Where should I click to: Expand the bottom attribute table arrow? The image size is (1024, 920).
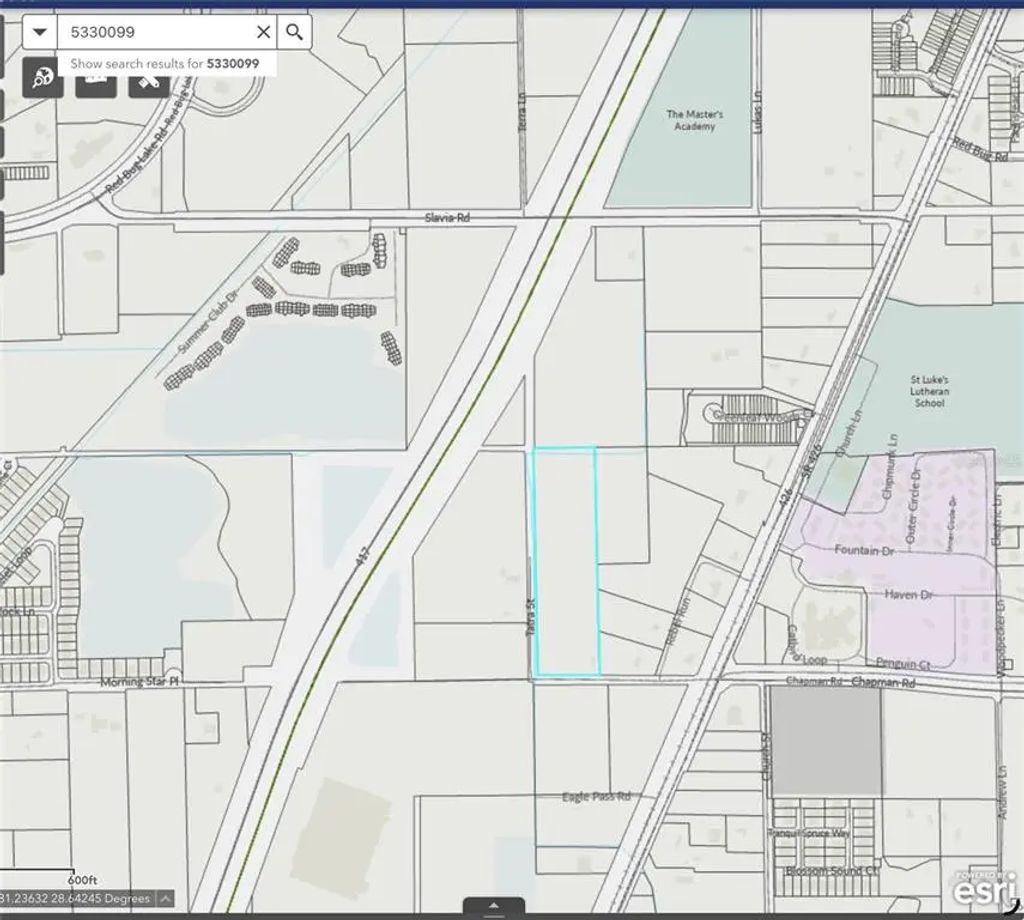click(x=494, y=906)
